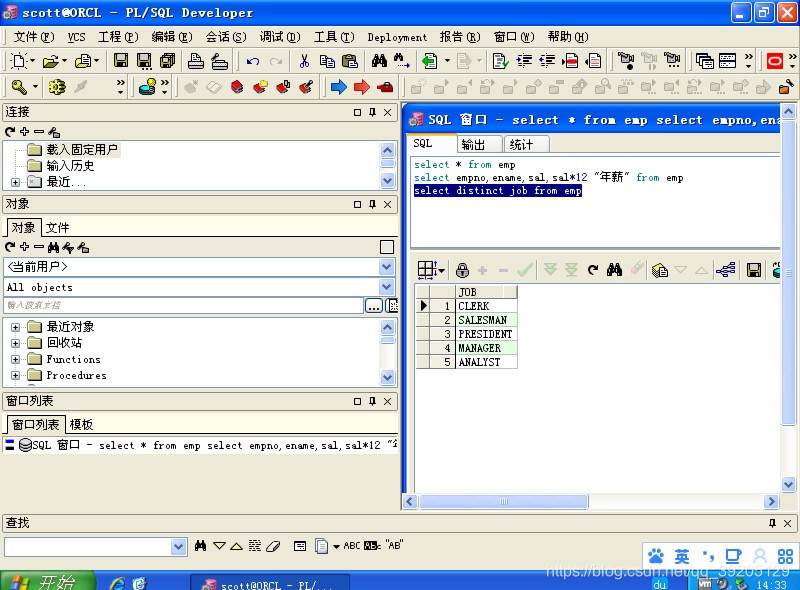Click the Print printer icon
The width and height of the screenshot is (800, 590).
[x=195, y=61]
